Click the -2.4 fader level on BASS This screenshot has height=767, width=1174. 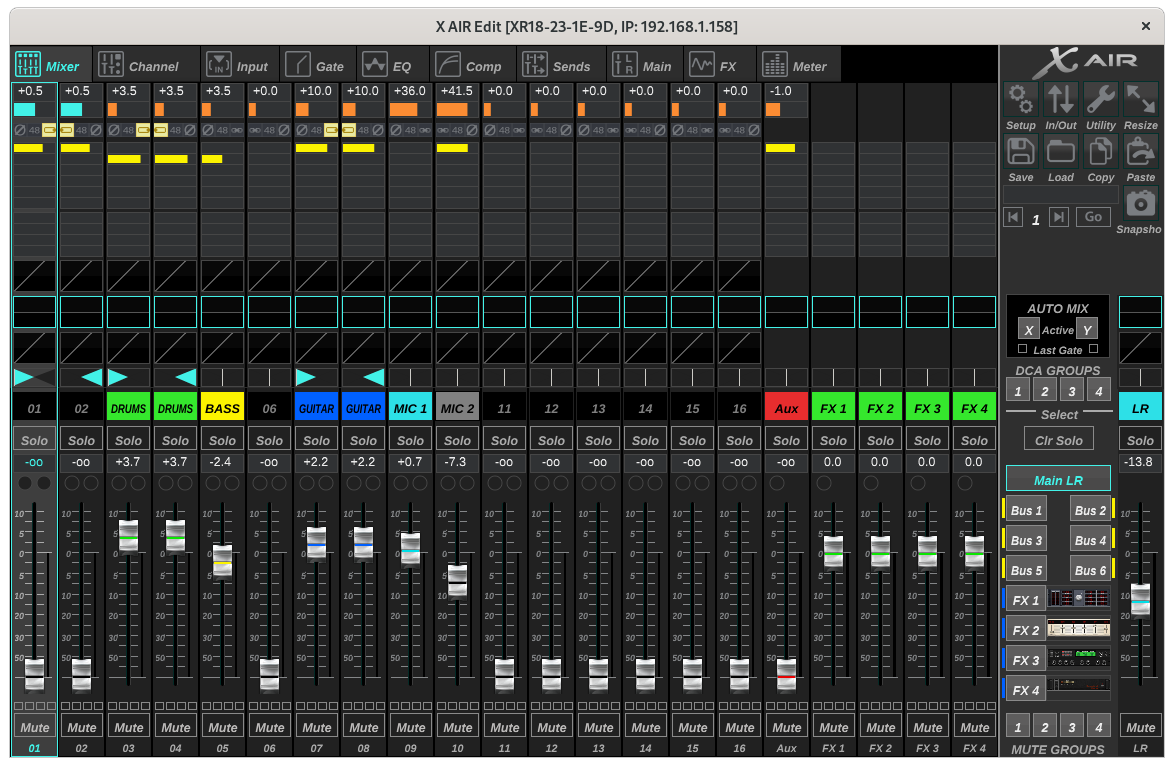tap(220, 462)
